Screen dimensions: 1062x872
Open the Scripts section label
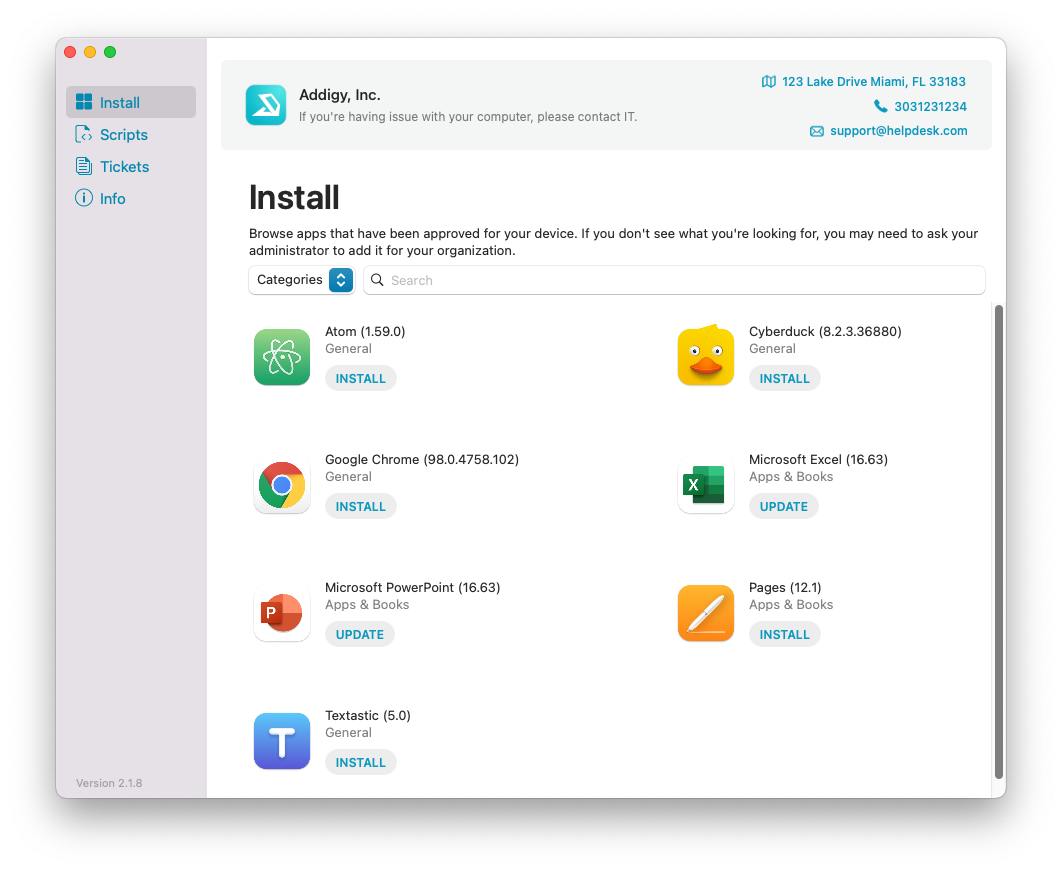[x=124, y=135]
